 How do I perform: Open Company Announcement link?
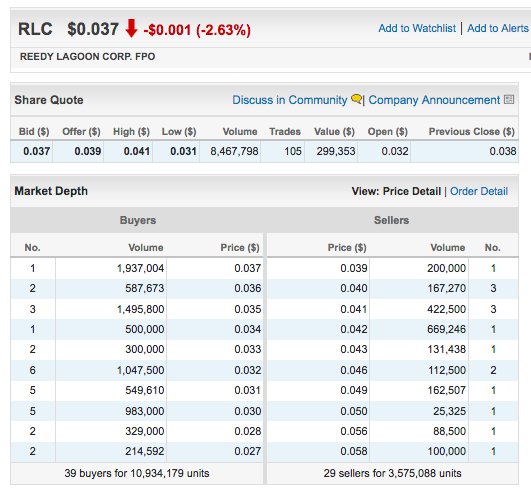(434, 100)
